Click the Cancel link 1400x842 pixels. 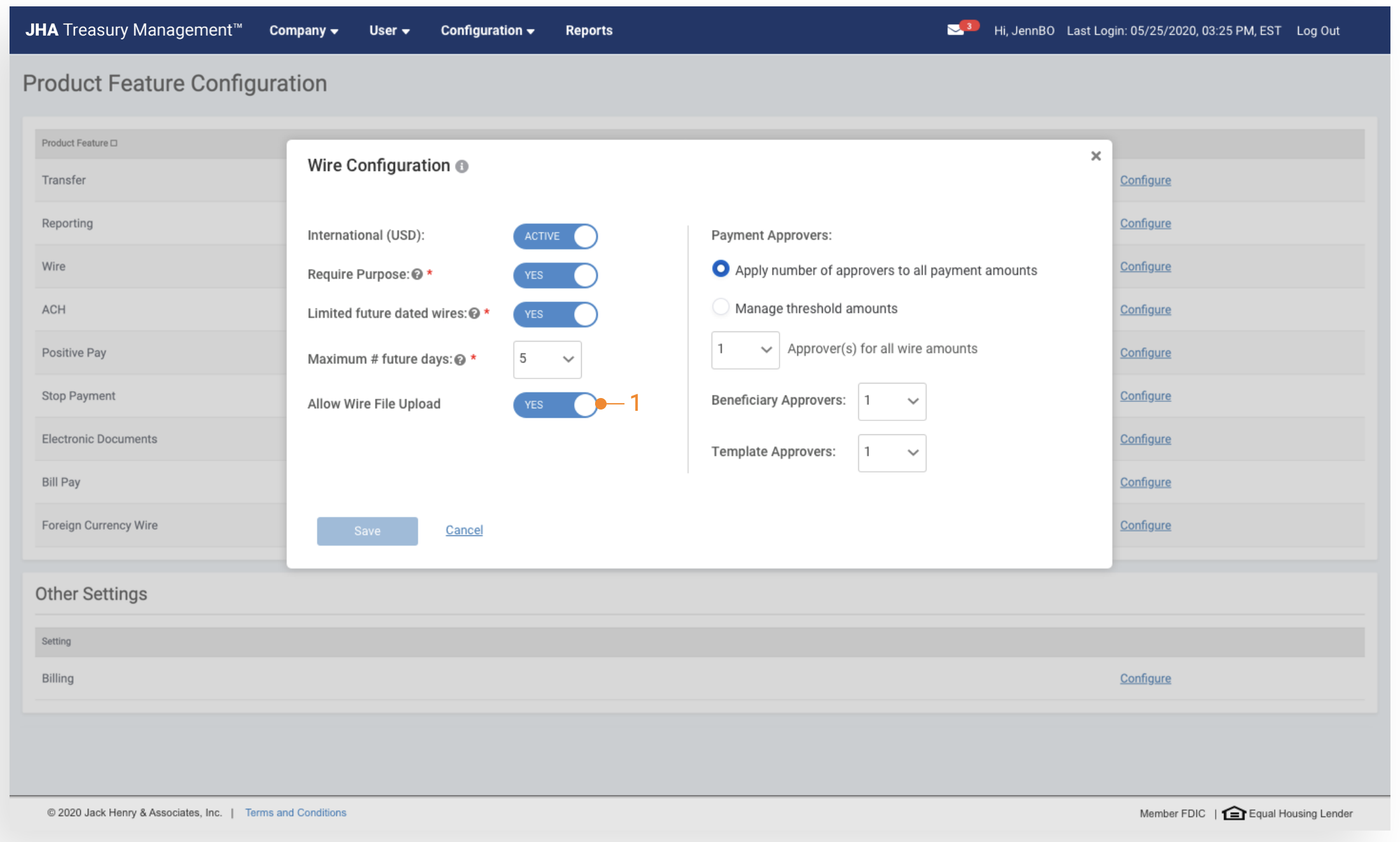coord(464,530)
